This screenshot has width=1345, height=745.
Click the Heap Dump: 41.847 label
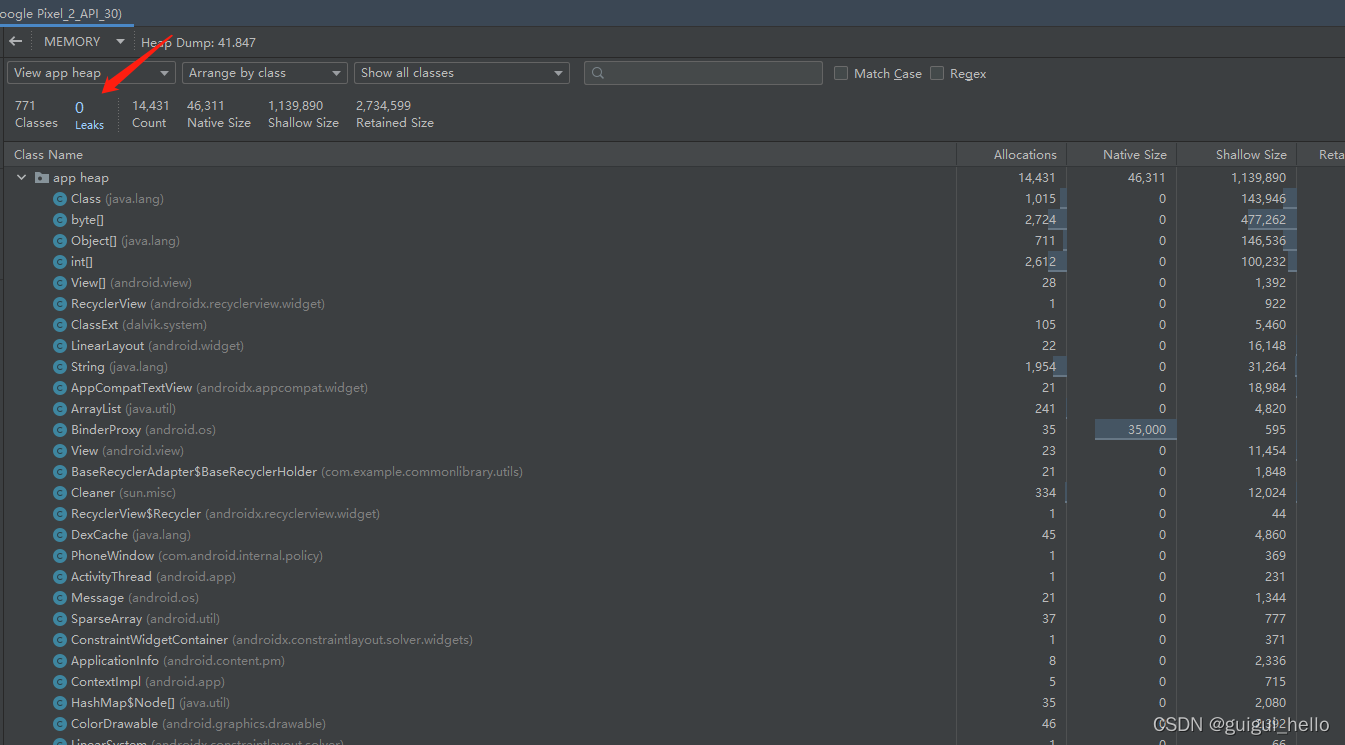click(x=198, y=43)
